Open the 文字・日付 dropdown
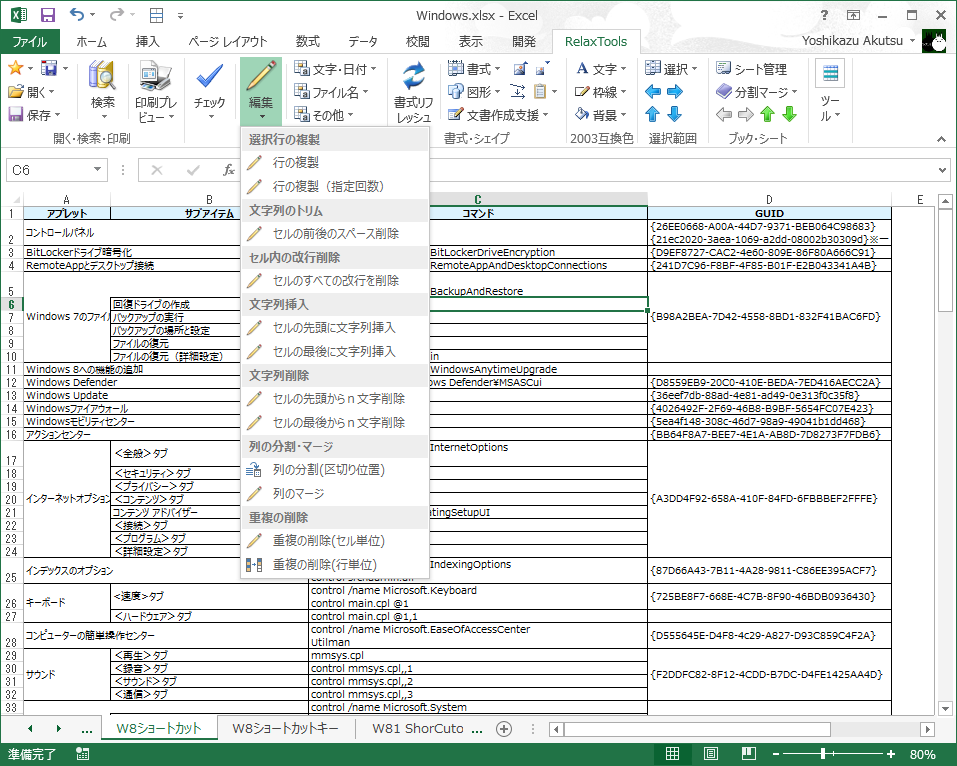This screenshot has width=957, height=766. (335, 69)
